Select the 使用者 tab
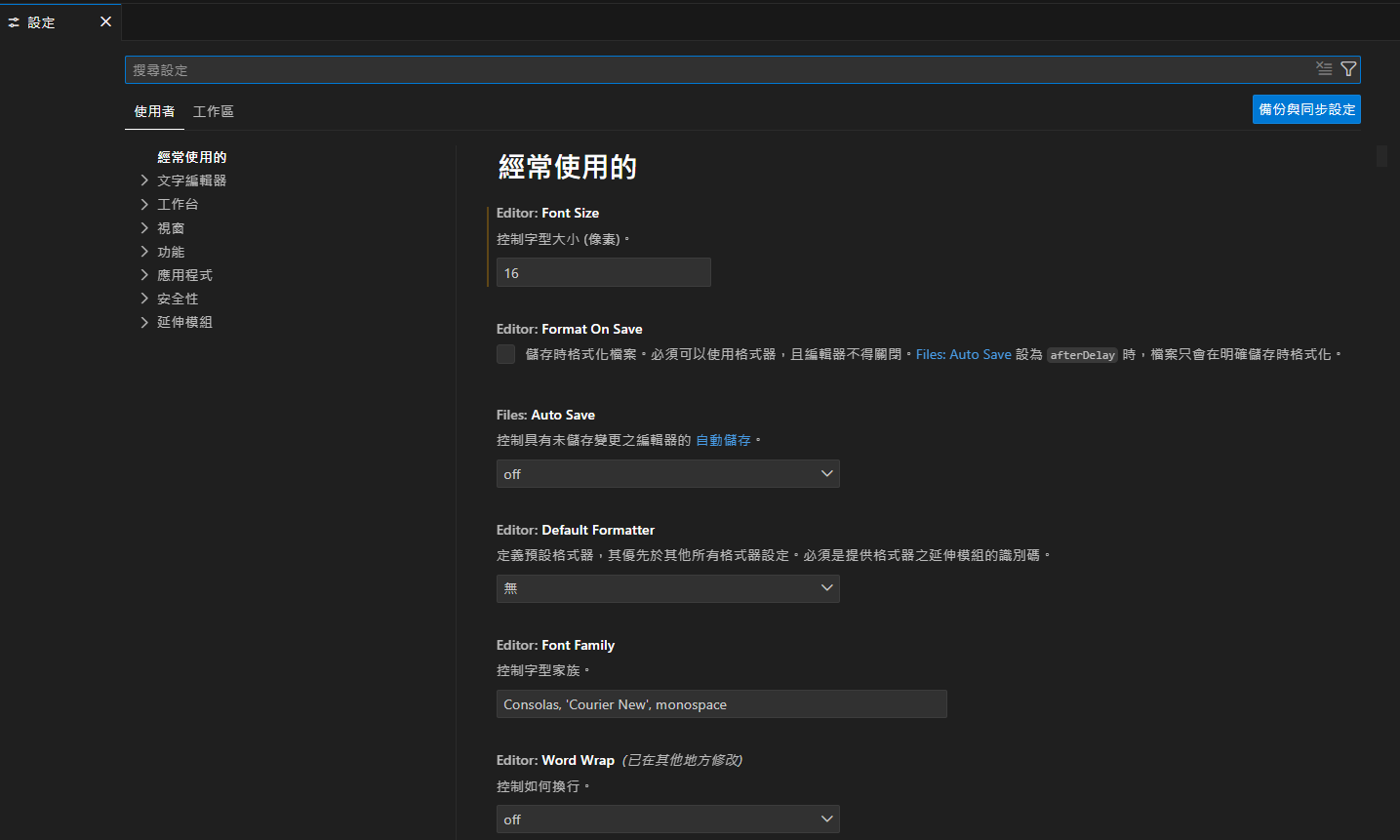Viewport: 1400px width, 840px height. (x=154, y=111)
